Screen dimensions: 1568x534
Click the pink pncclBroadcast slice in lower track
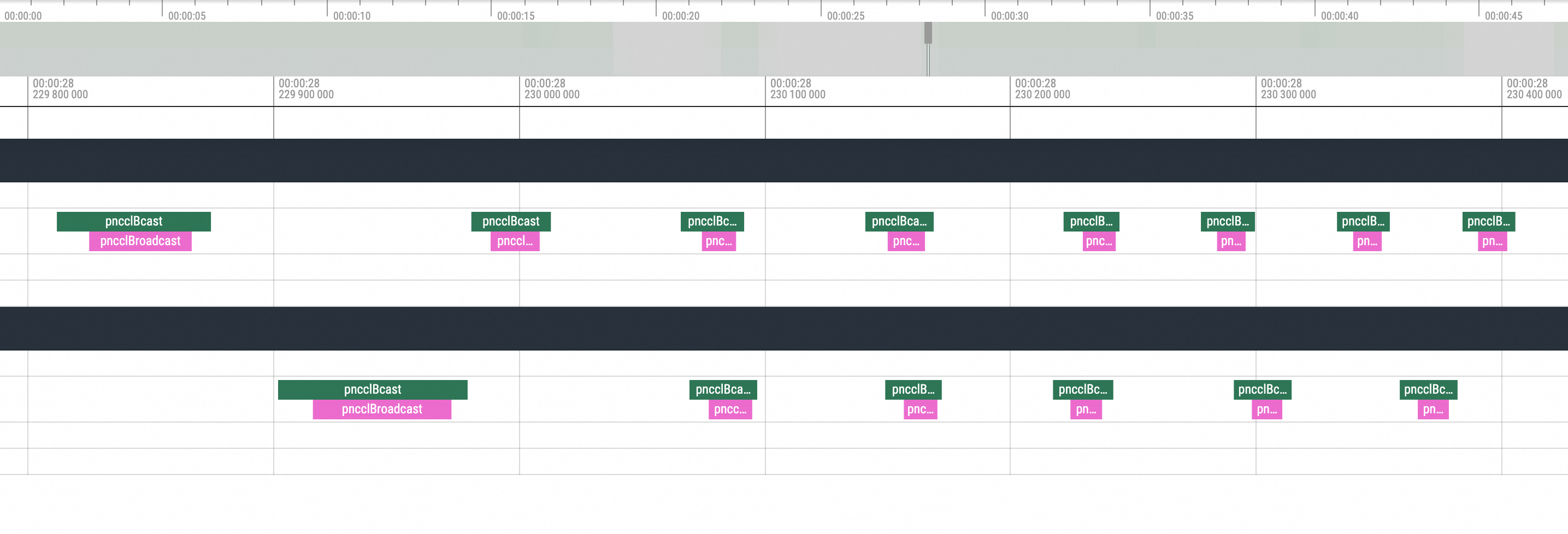tap(382, 410)
